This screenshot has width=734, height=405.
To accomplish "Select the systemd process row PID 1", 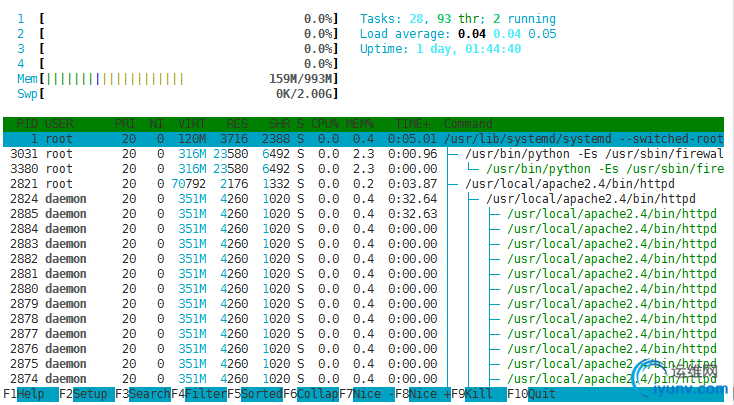I will point(363,139).
